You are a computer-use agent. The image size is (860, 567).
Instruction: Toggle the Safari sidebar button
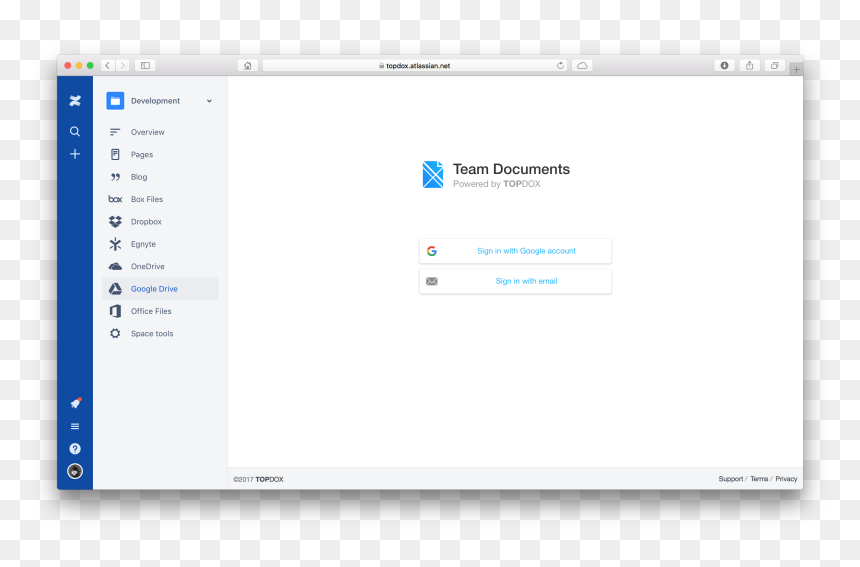[145, 66]
